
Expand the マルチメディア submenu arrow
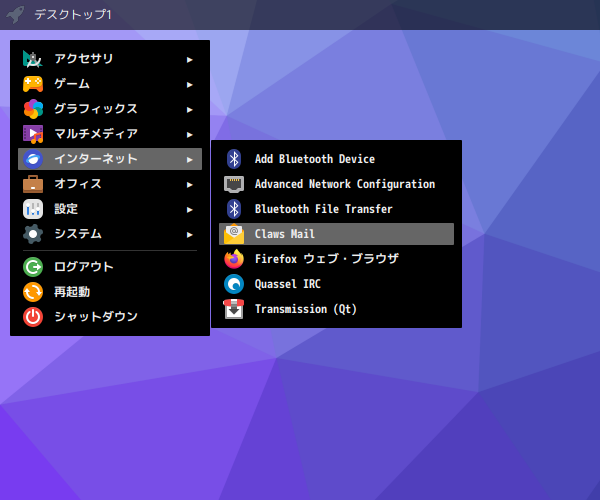pos(189,135)
